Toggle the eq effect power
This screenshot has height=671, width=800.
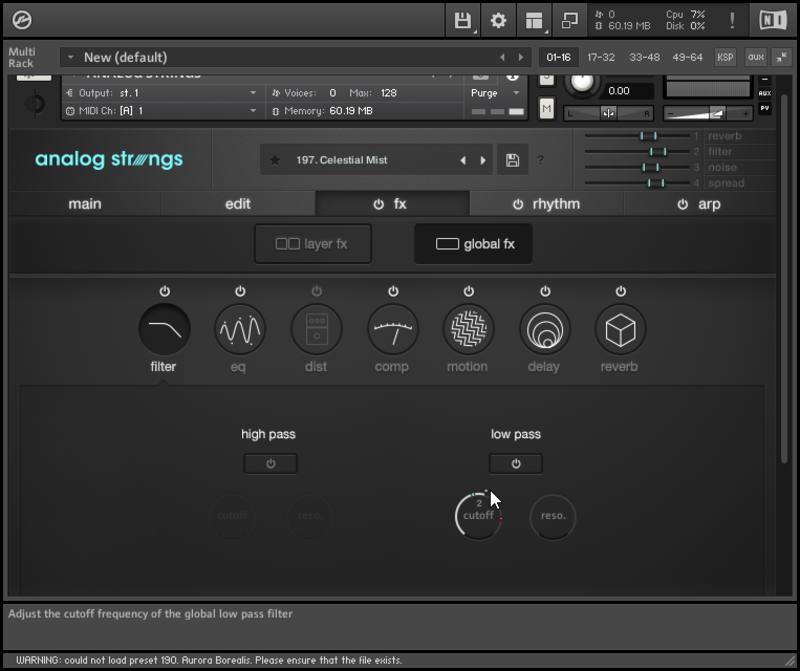pos(240,291)
